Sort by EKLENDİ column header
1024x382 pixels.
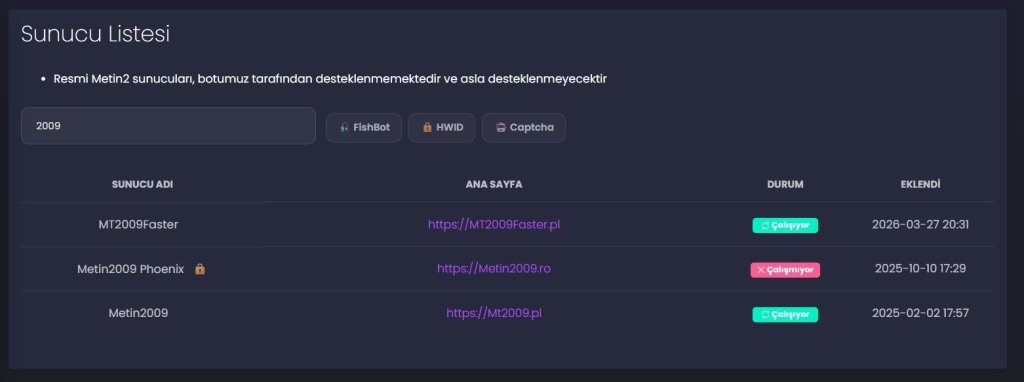[920, 185]
